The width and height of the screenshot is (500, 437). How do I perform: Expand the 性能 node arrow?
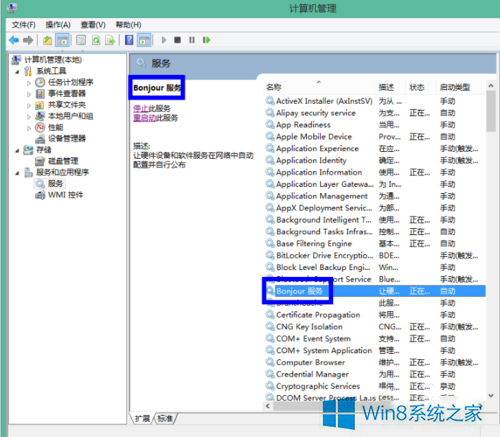[29, 128]
